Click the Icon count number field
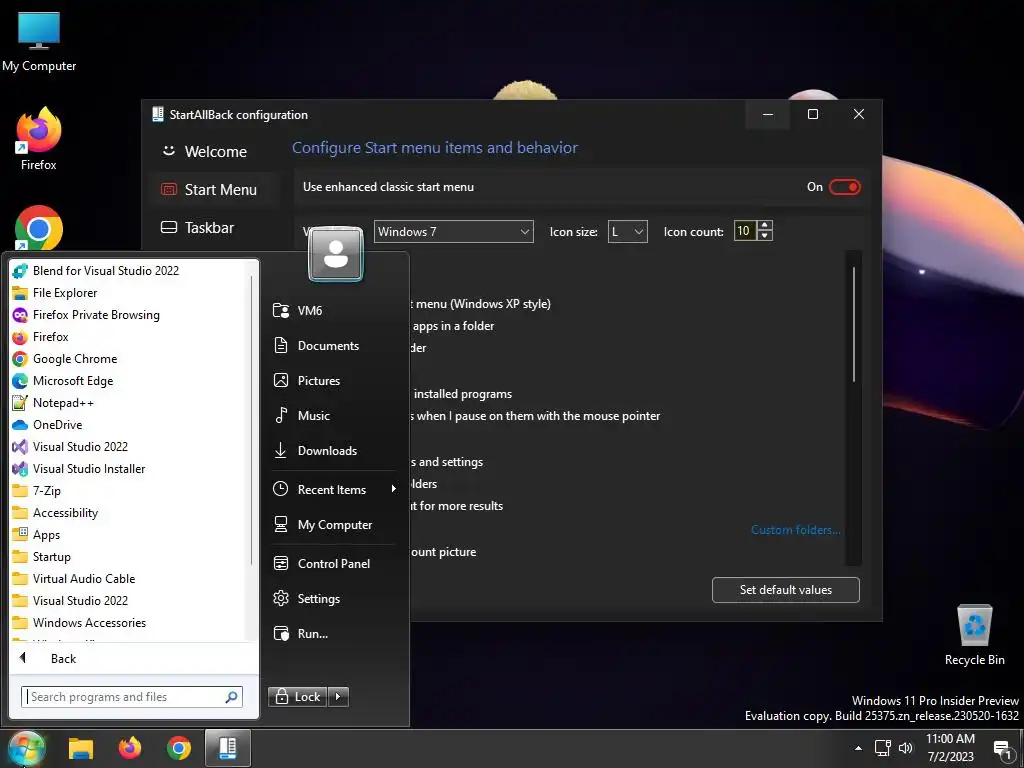This screenshot has width=1024, height=768. [744, 231]
